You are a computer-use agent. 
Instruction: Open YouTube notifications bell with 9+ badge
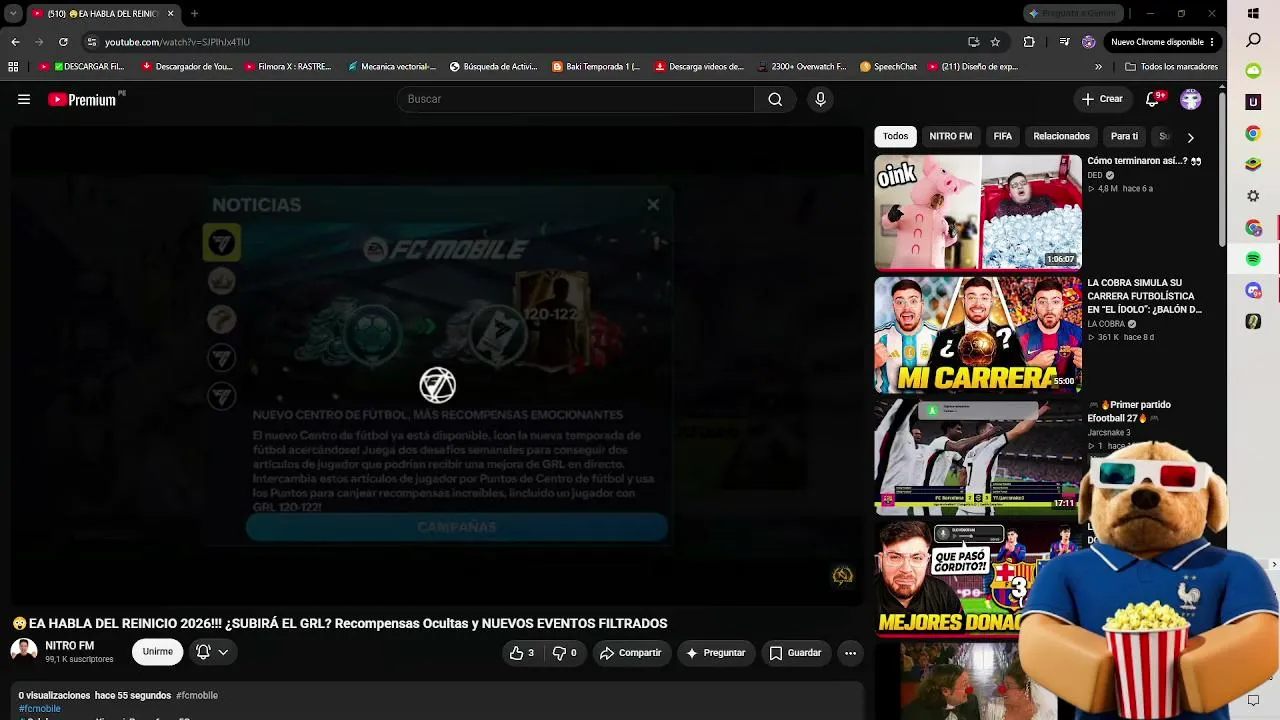pyautogui.click(x=1152, y=99)
